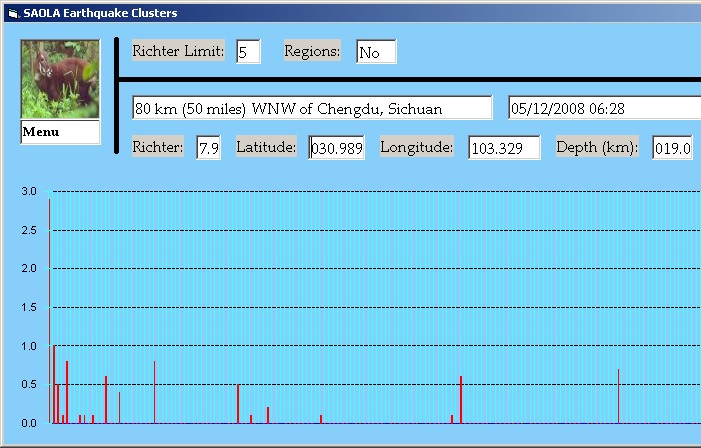Image resolution: width=701 pixels, height=448 pixels.
Task: Click the Richter Limit value field
Action: [x=248, y=52]
